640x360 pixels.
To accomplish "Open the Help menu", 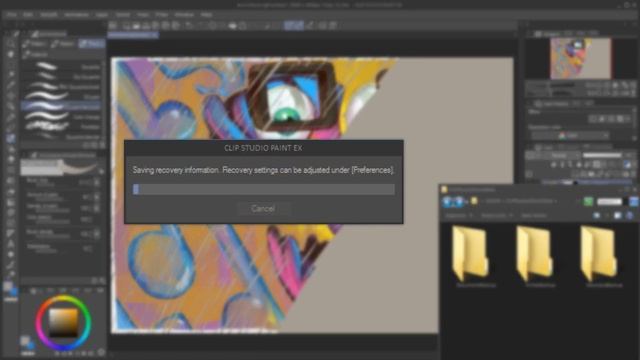I will pyautogui.click(x=206, y=15).
